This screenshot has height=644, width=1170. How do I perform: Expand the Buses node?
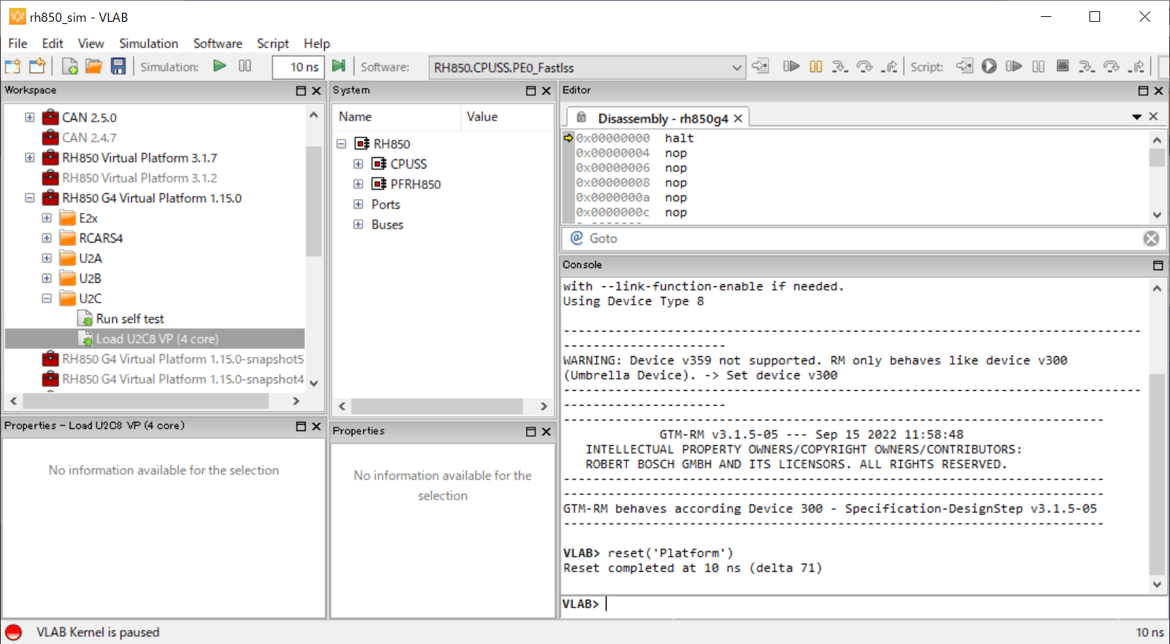tap(358, 225)
